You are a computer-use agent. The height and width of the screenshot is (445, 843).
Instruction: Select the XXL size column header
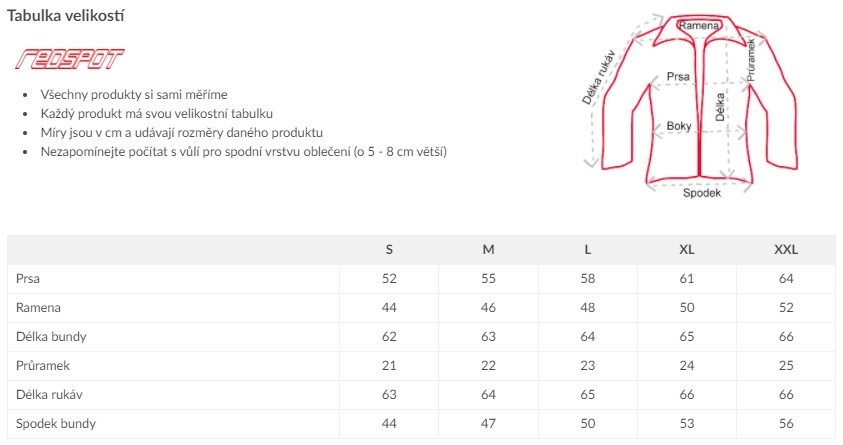click(x=786, y=249)
